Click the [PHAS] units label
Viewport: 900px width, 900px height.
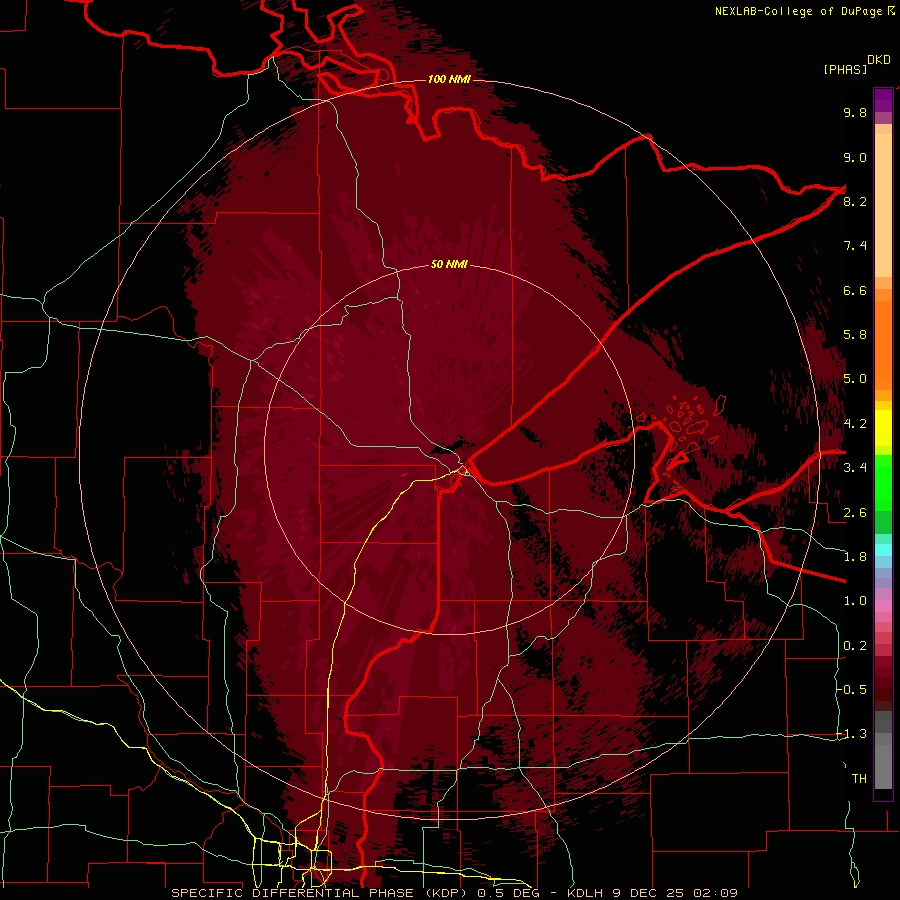845,69
